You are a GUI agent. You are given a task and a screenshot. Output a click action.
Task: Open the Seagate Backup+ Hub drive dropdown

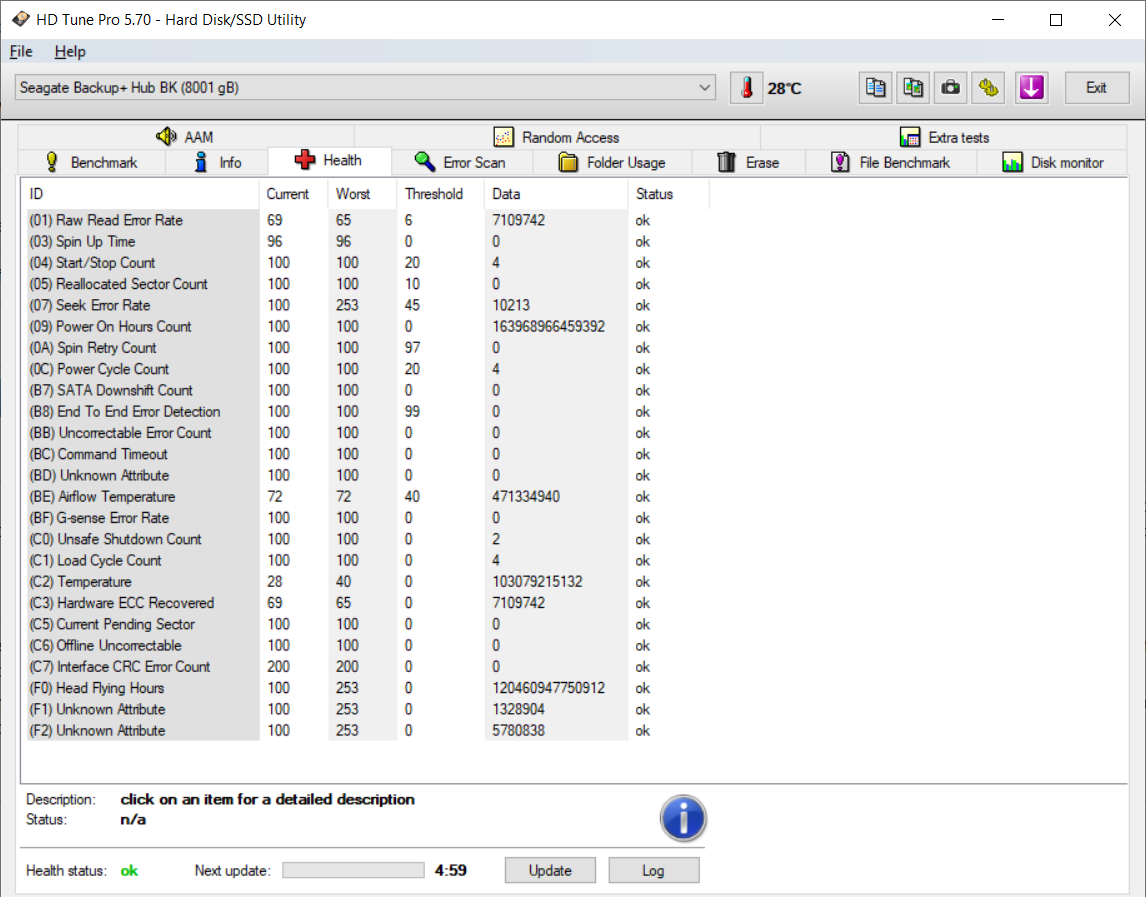pyautogui.click(x=365, y=88)
